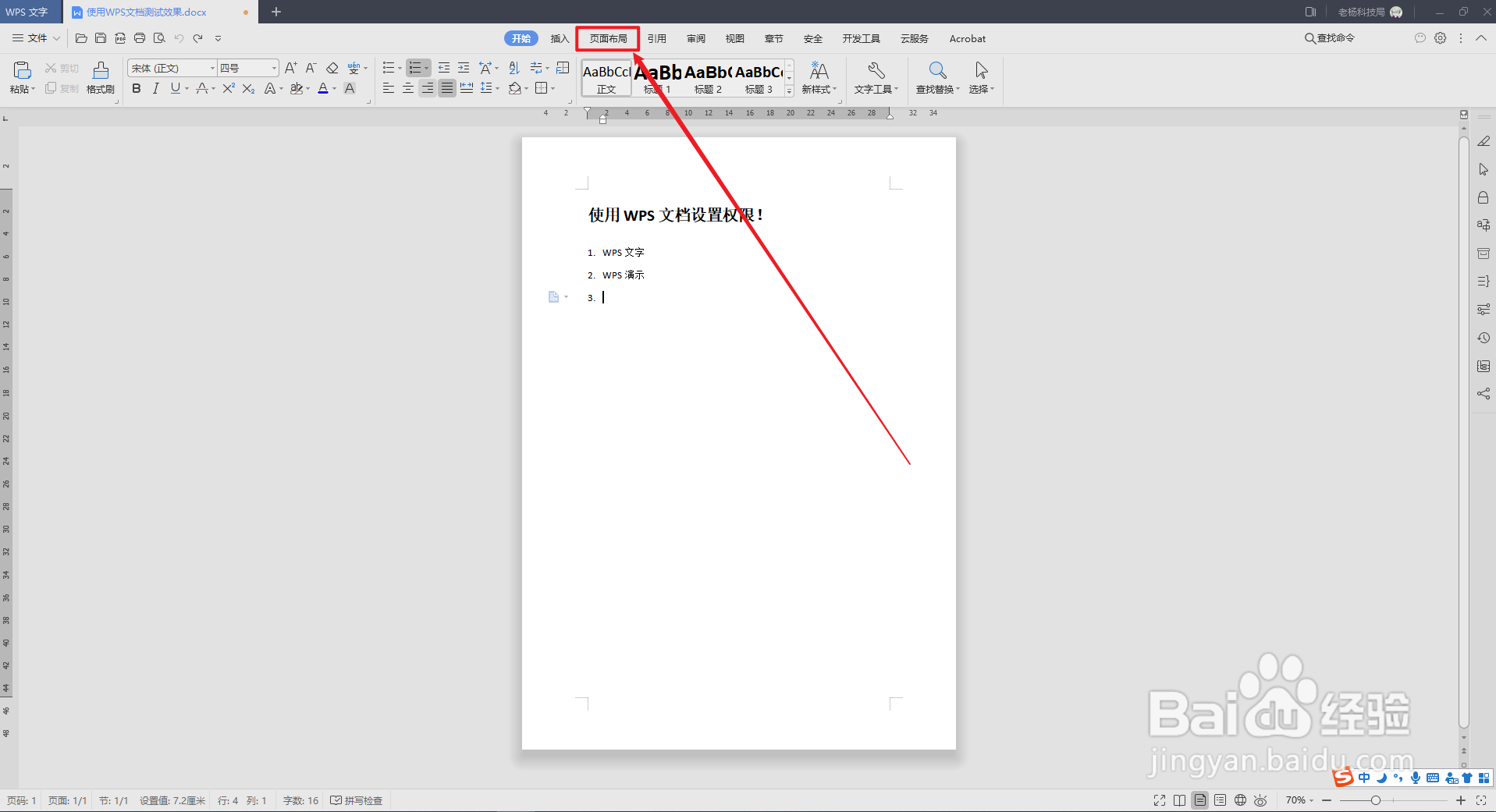Open bullet list style dropdown arrow
Screen dimensions: 1496x812
click(400, 69)
